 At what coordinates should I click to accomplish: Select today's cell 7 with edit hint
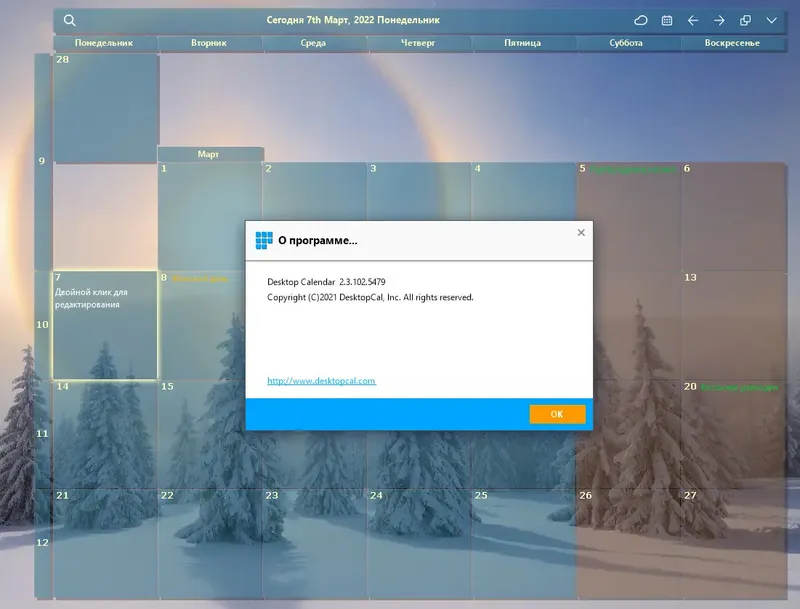click(x=105, y=325)
